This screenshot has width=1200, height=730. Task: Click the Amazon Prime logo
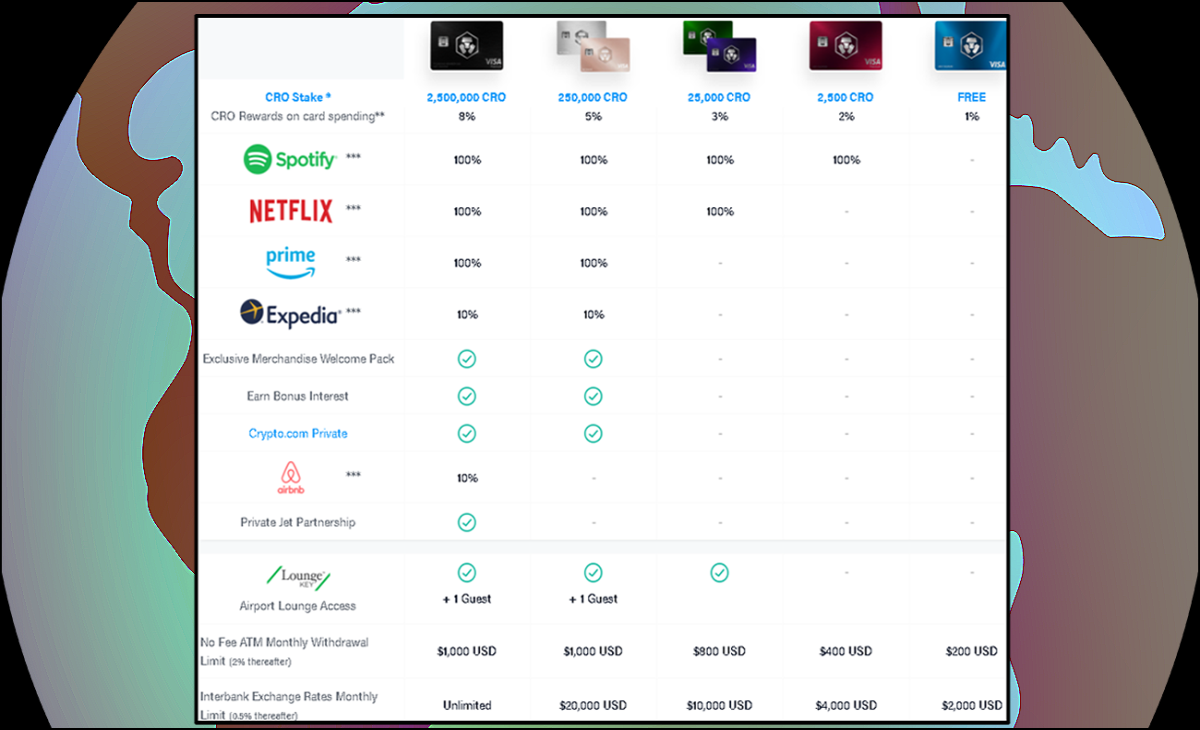point(291,262)
